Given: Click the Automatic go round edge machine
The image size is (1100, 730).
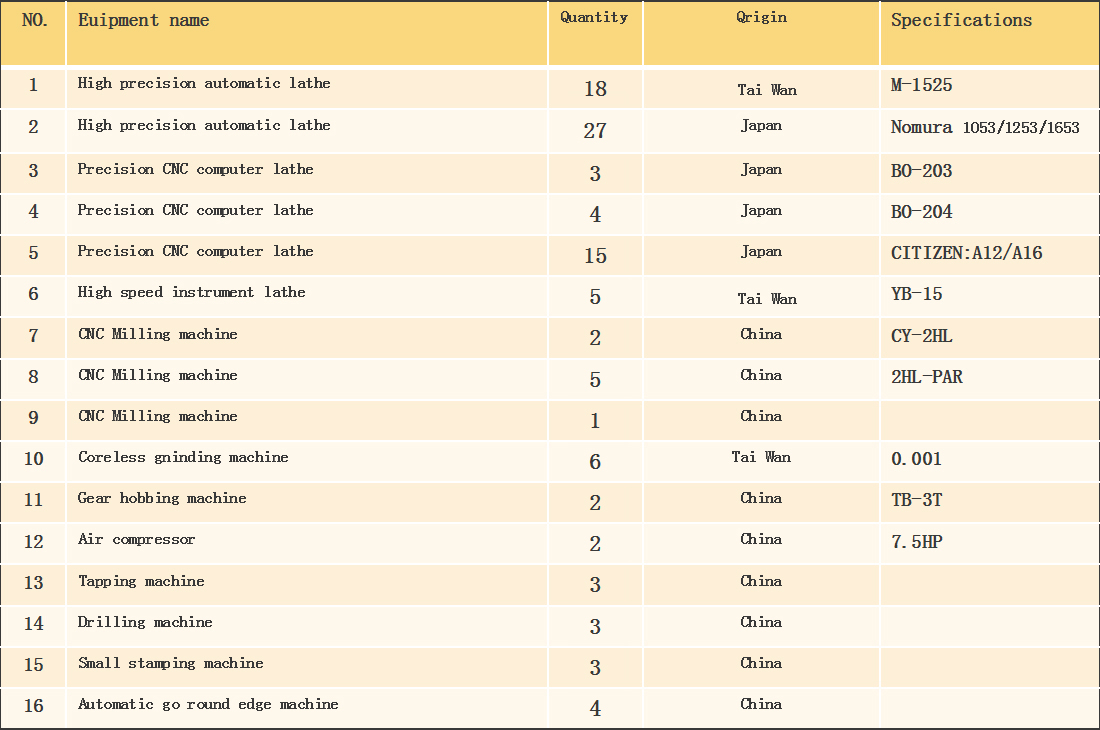Looking at the screenshot, I should pos(208,704).
